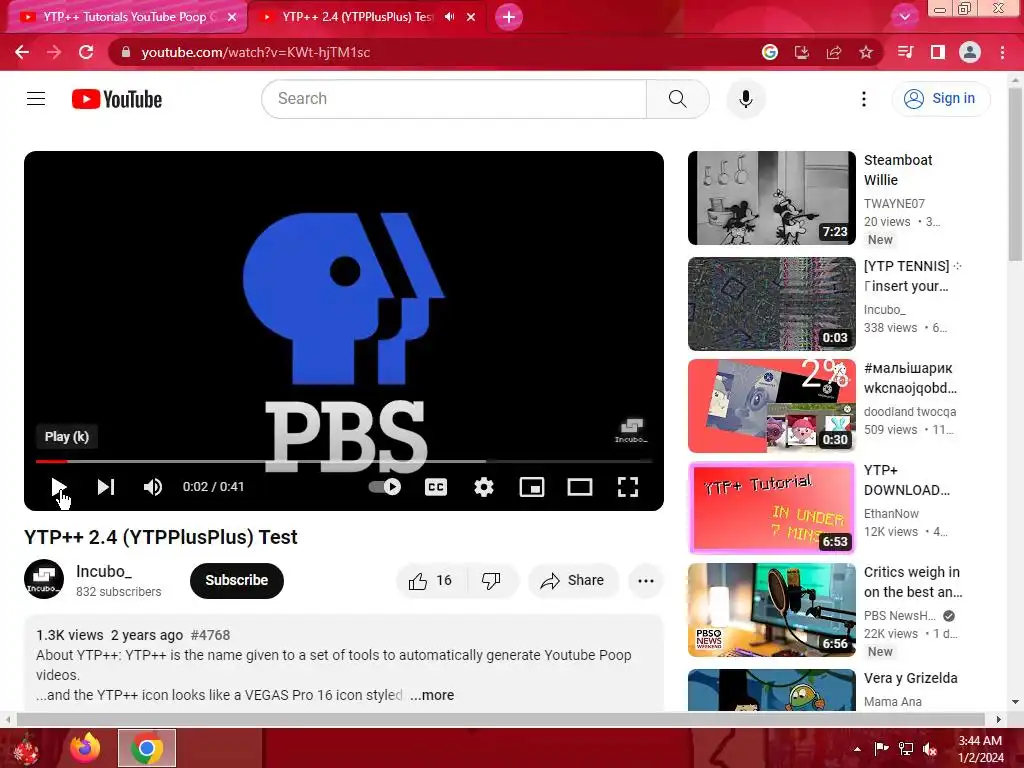Share this page icon in address bar

point(834,52)
